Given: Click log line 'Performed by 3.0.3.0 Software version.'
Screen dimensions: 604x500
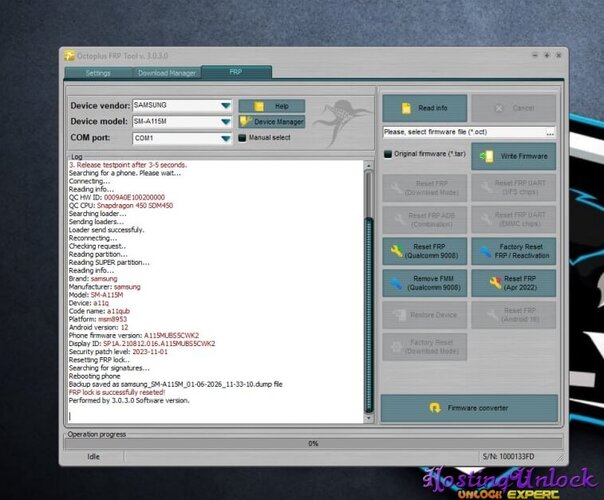Looking at the screenshot, I should coord(129,401).
